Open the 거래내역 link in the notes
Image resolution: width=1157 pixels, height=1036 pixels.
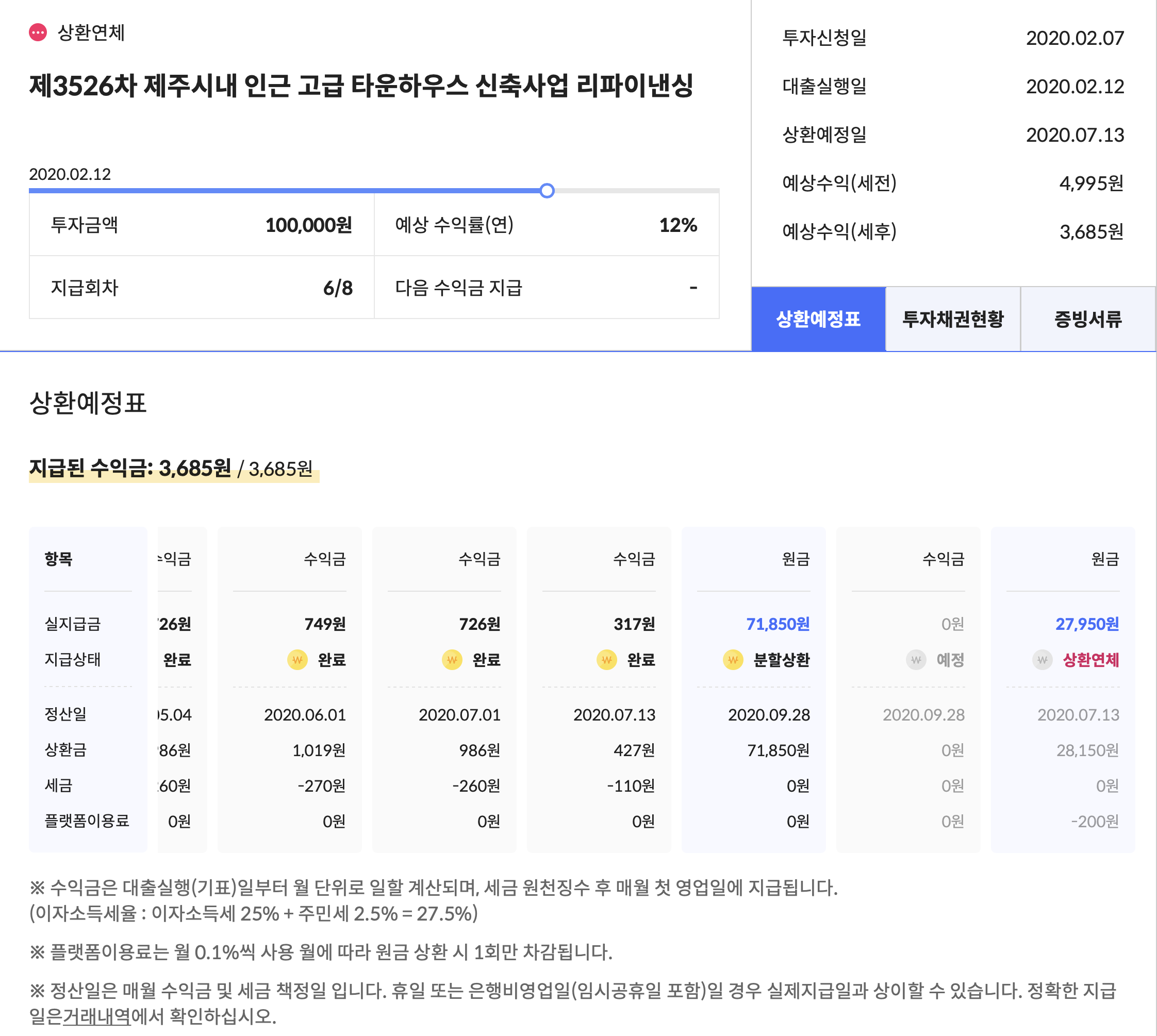(x=96, y=1016)
